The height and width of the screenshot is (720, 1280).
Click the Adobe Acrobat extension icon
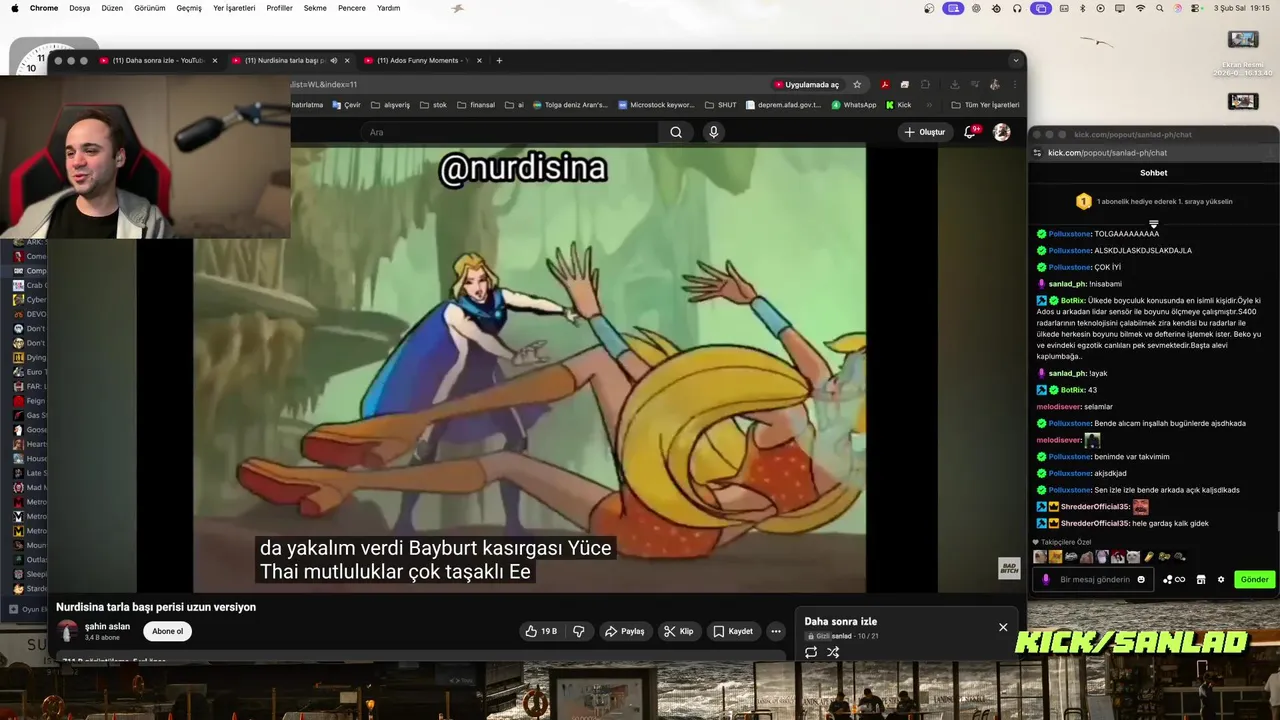[x=885, y=85]
